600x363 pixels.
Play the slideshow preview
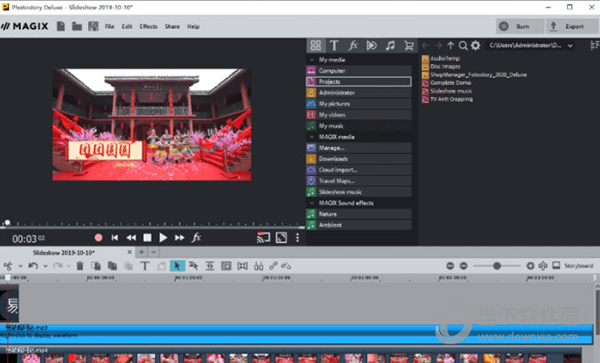(163, 238)
